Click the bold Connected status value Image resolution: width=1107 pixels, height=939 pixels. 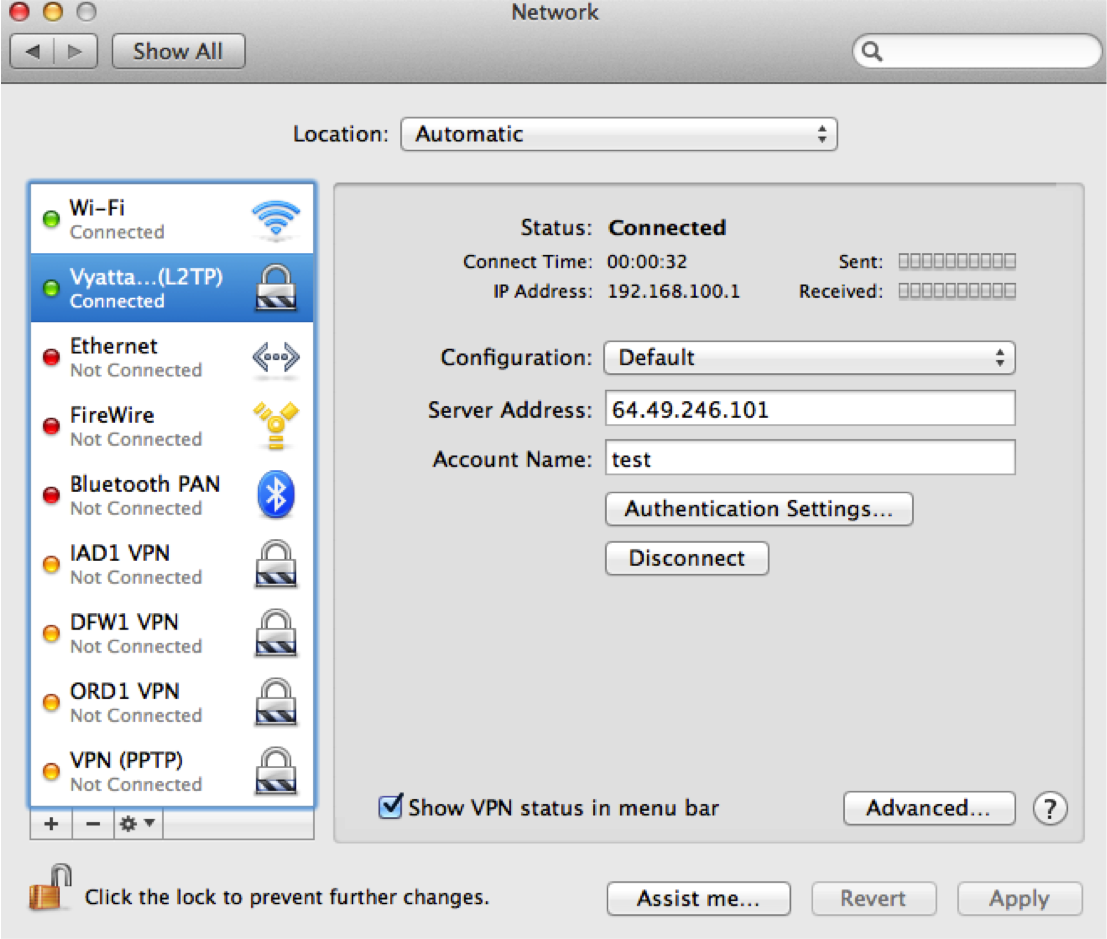click(x=667, y=228)
